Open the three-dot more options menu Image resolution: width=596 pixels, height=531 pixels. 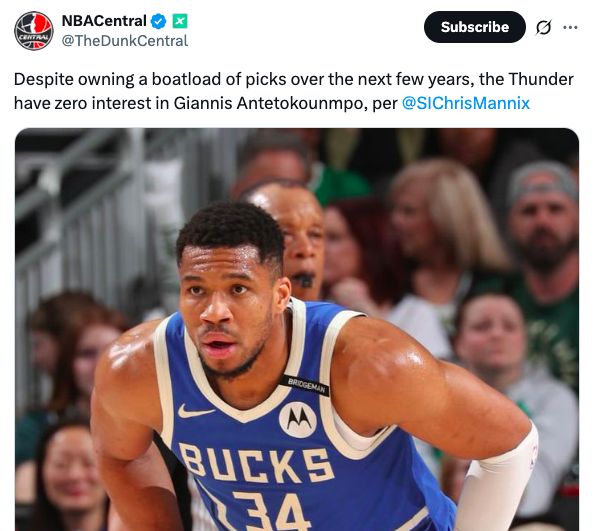coord(570,27)
